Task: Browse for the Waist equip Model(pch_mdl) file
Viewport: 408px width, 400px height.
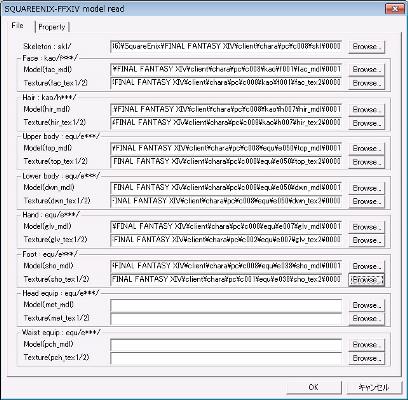Action: click(x=366, y=344)
